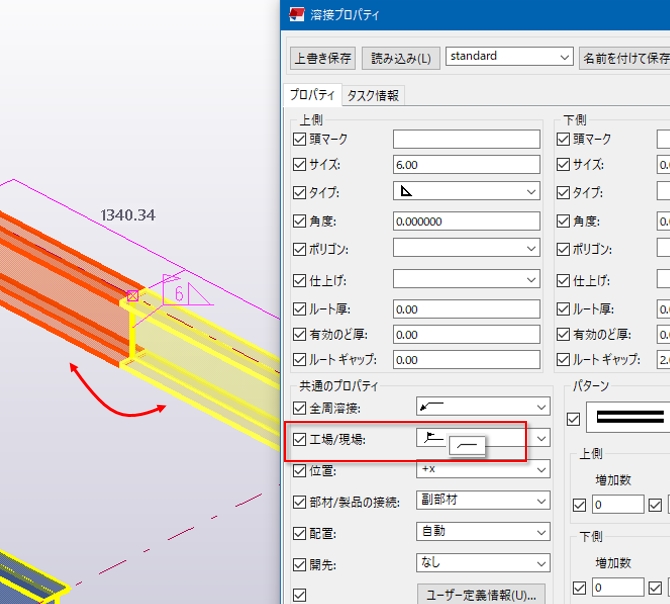Open ユーザー定義情報(U)... dialog

tap(481, 594)
